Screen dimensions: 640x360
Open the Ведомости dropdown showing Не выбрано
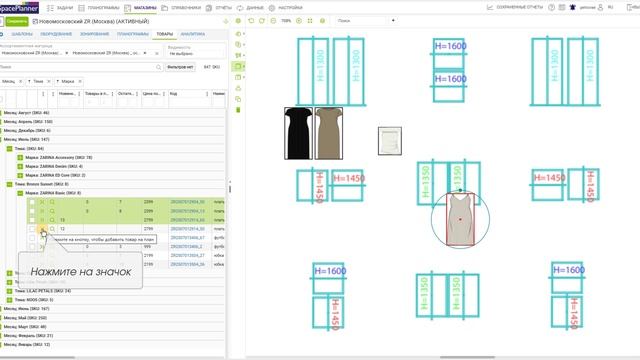point(195,53)
